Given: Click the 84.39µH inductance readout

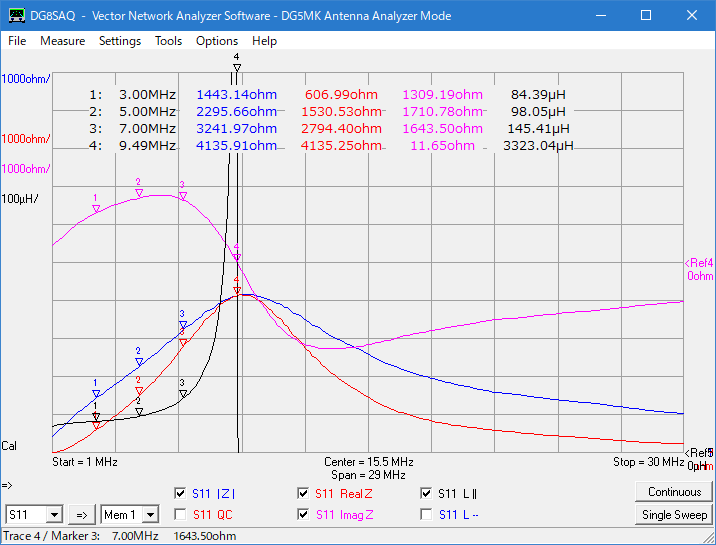Looking at the screenshot, I should pos(538,94).
